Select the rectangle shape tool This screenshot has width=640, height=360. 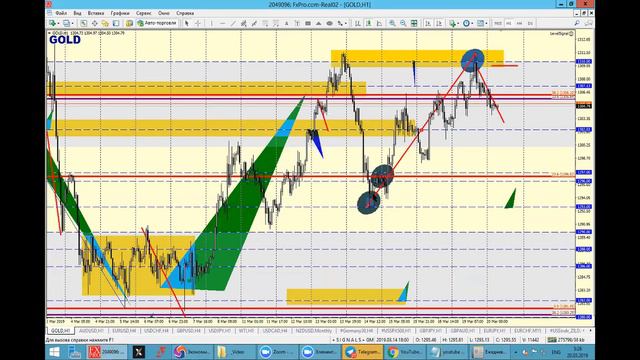coord(308,23)
